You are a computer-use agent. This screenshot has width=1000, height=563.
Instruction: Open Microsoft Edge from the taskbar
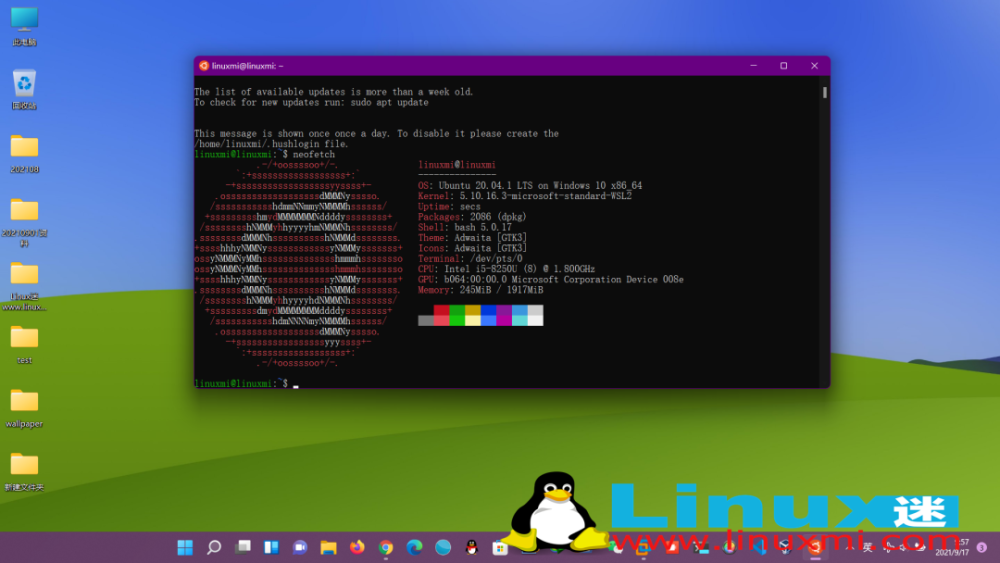(414, 547)
